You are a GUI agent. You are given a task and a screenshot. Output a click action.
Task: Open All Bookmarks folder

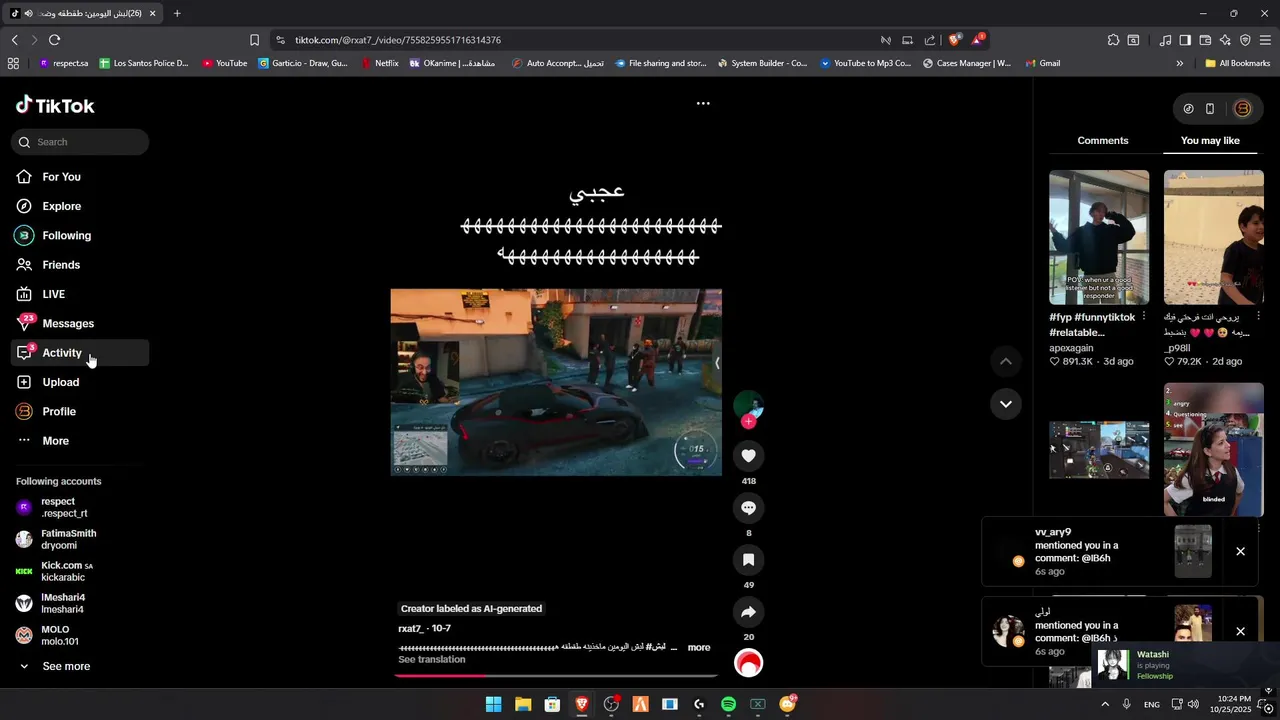[x=1237, y=63]
